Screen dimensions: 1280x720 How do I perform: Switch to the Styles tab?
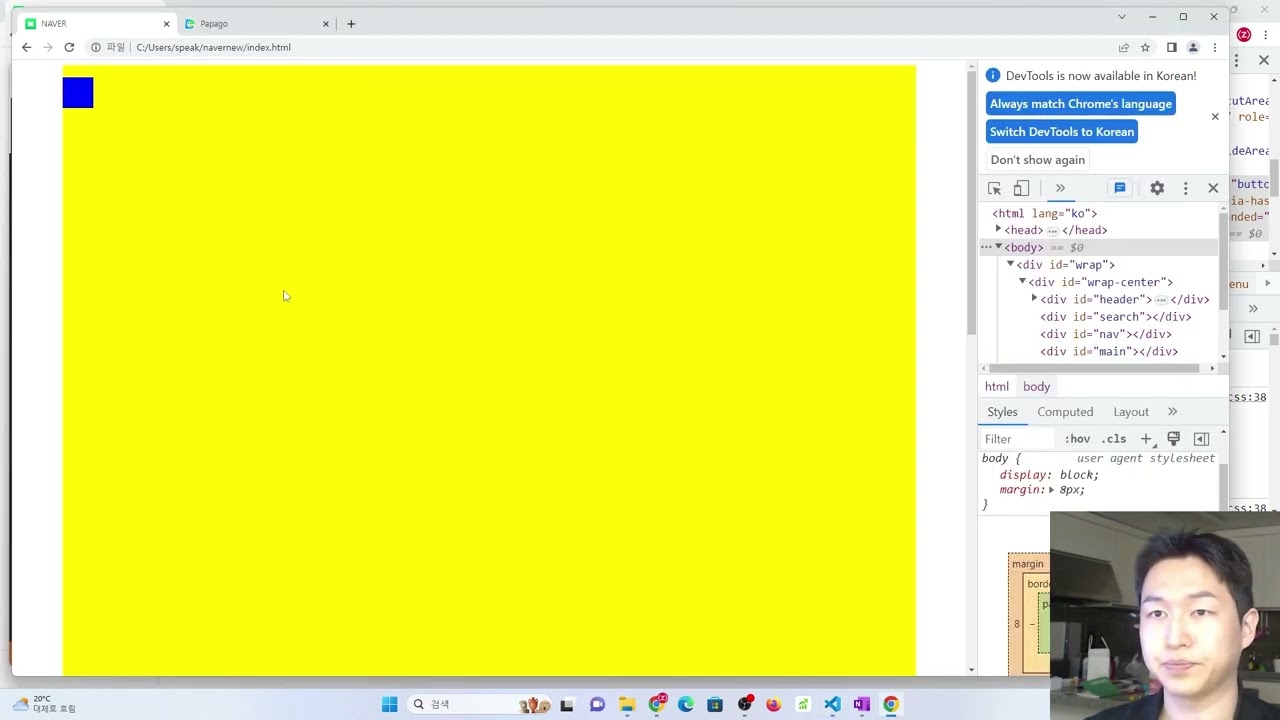click(x=1002, y=412)
